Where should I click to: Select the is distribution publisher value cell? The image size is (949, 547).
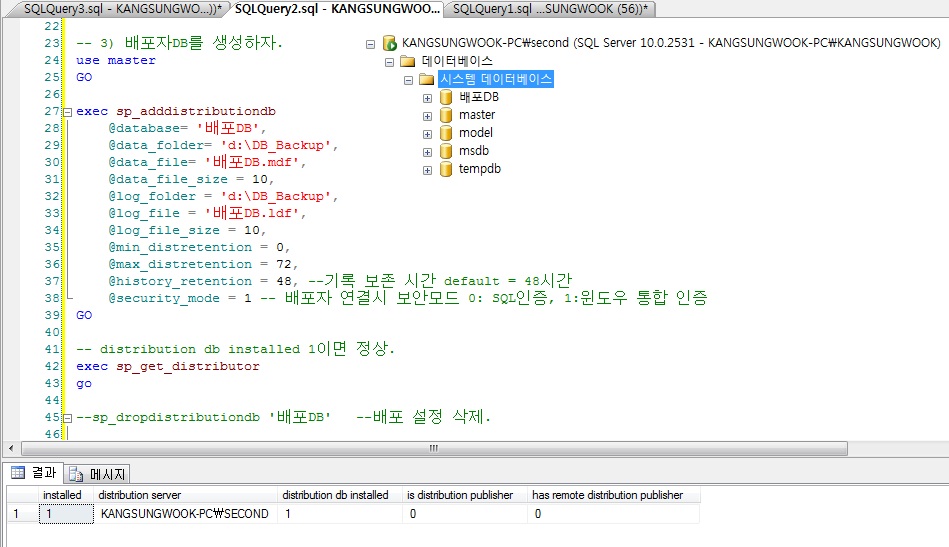tap(465, 514)
